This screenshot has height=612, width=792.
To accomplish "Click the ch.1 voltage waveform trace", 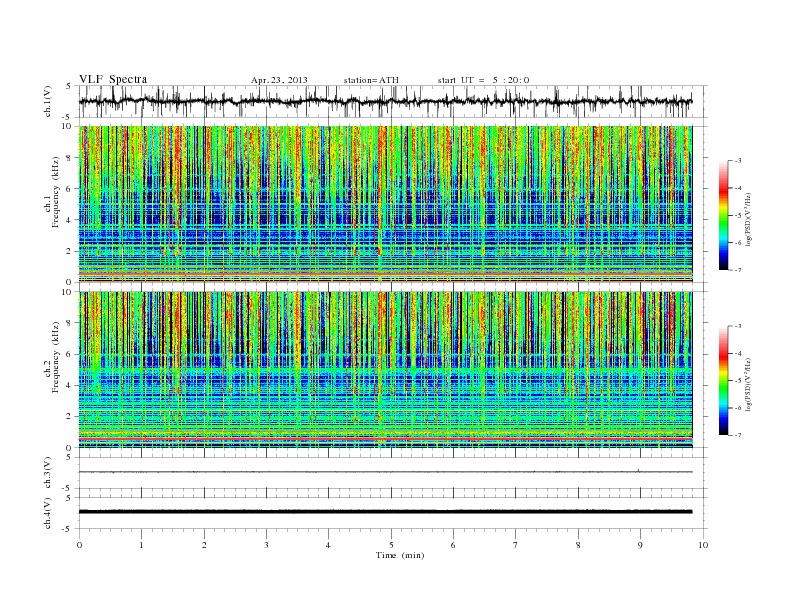I will pyautogui.click(x=385, y=101).
